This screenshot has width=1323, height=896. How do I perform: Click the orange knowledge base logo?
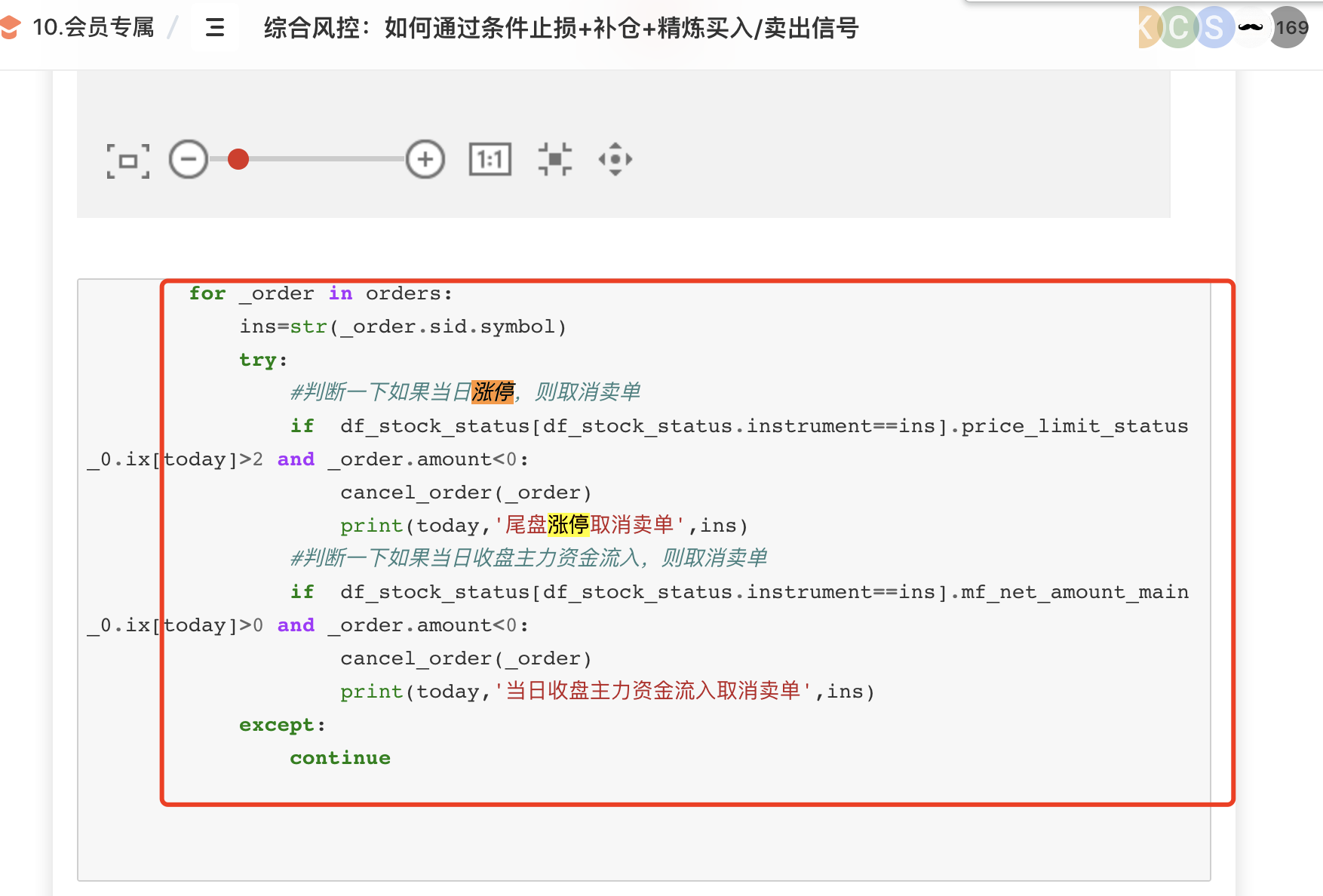[10, 28]
